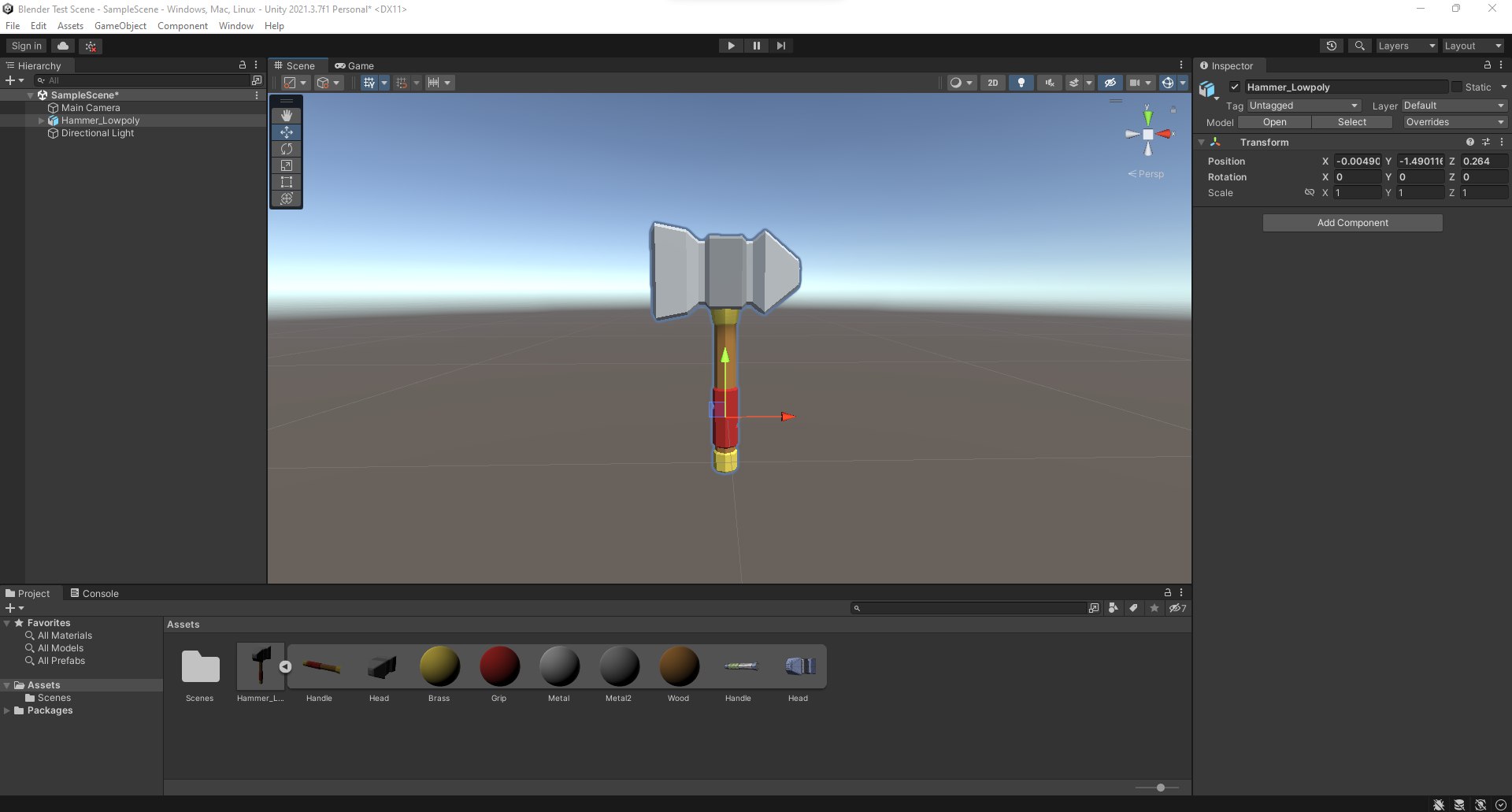Viewport: 1512px width, 812px height.
Task: Click the model Open button
Action: pyautogui.click(x=1274, y=122)
